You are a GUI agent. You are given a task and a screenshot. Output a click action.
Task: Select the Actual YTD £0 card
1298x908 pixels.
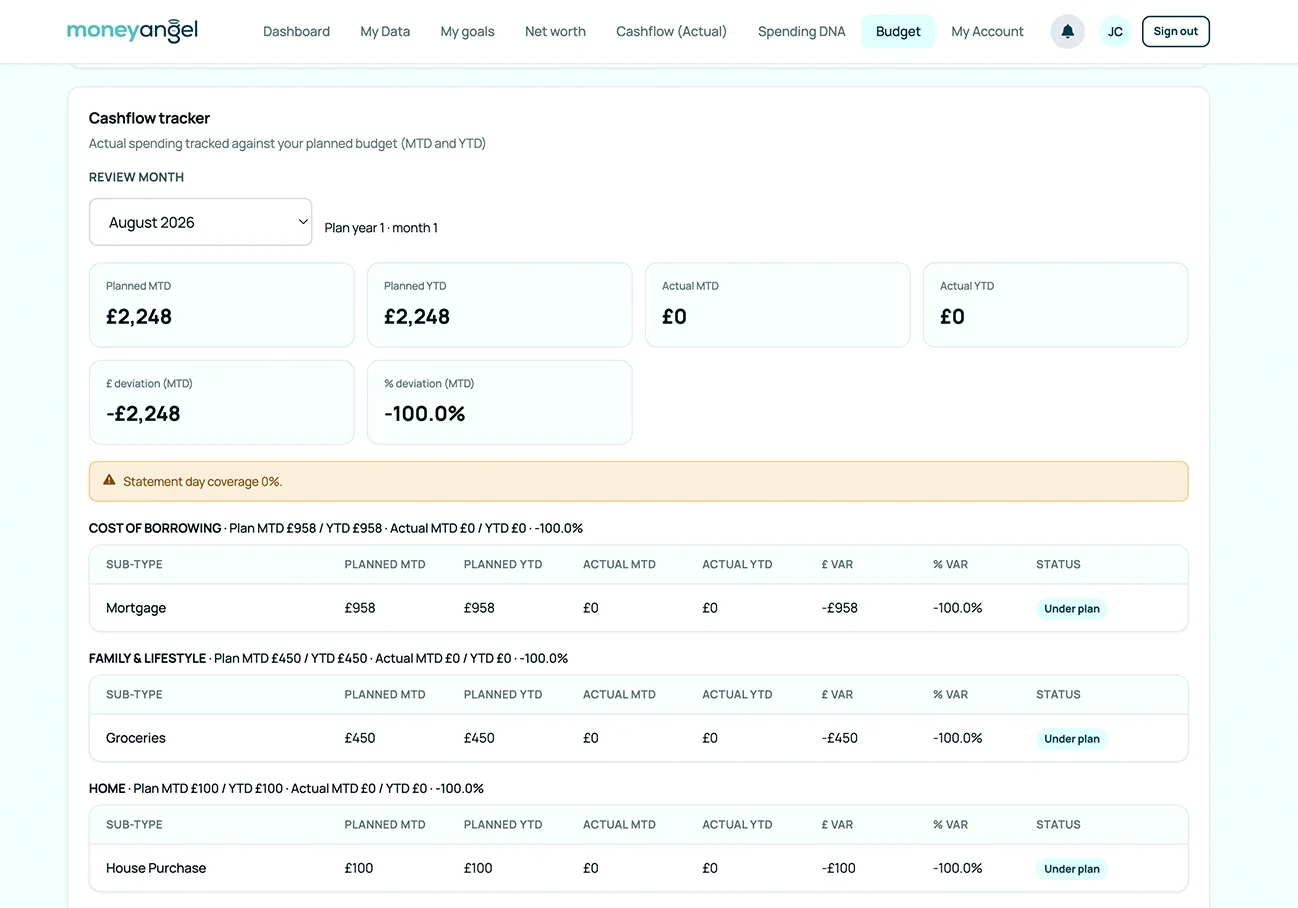(1056, 305)
